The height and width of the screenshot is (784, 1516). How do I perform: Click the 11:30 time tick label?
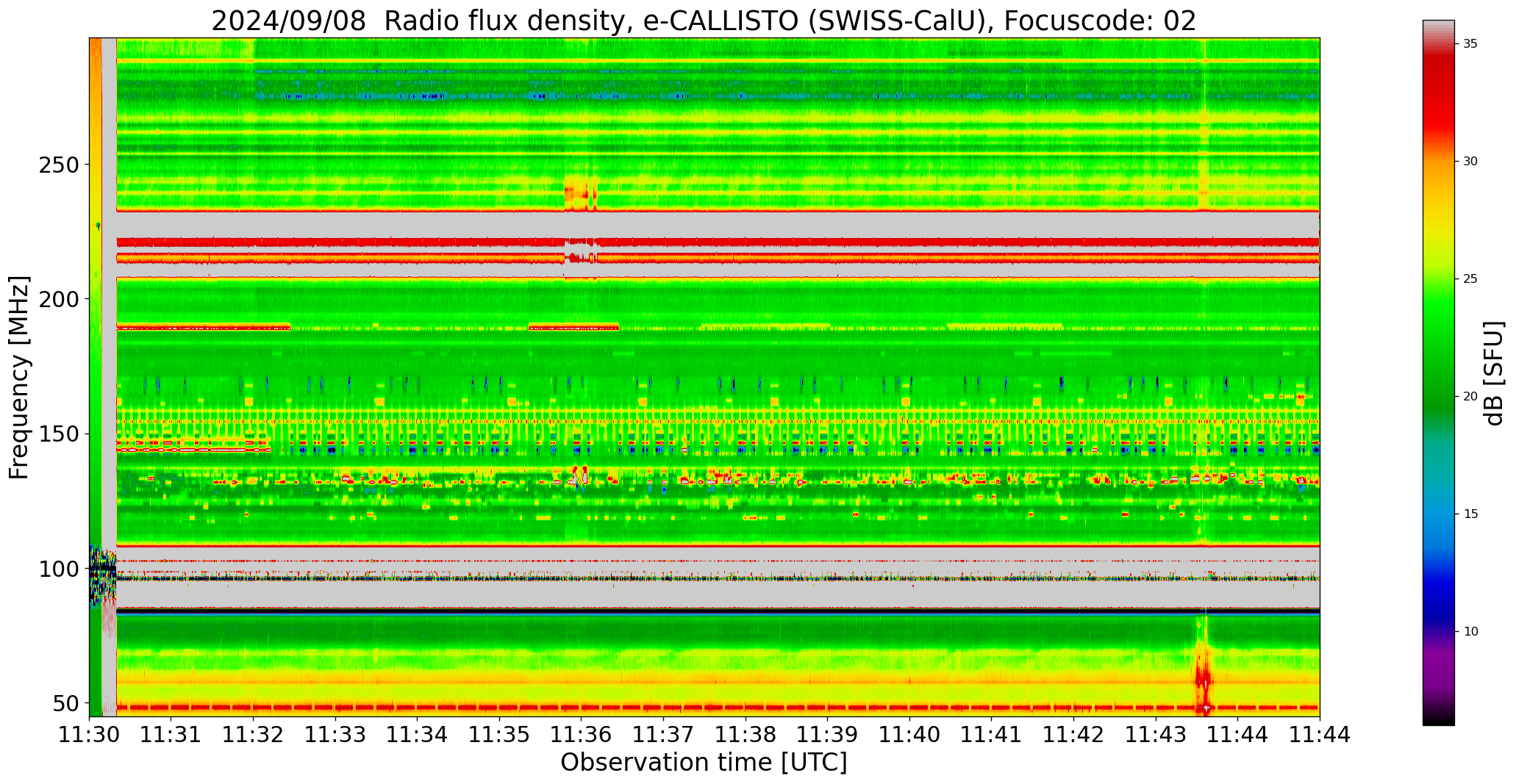(90, 734)
